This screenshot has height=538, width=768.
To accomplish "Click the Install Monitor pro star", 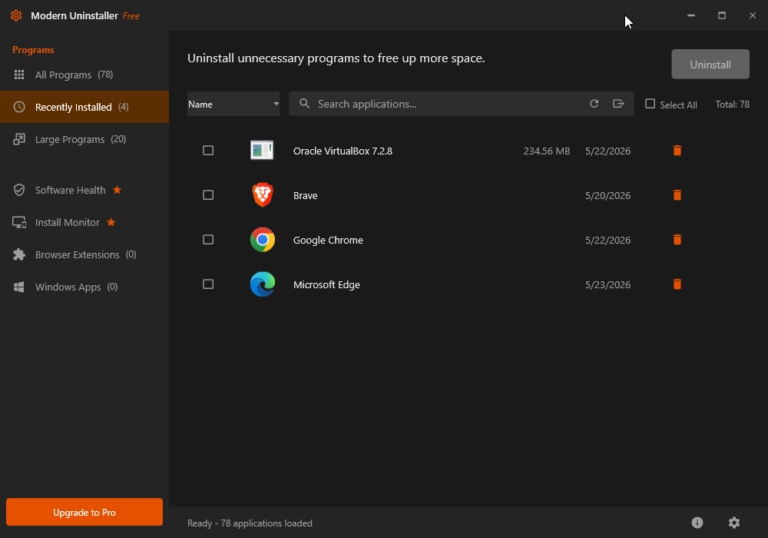I will [x=111, y=222].
